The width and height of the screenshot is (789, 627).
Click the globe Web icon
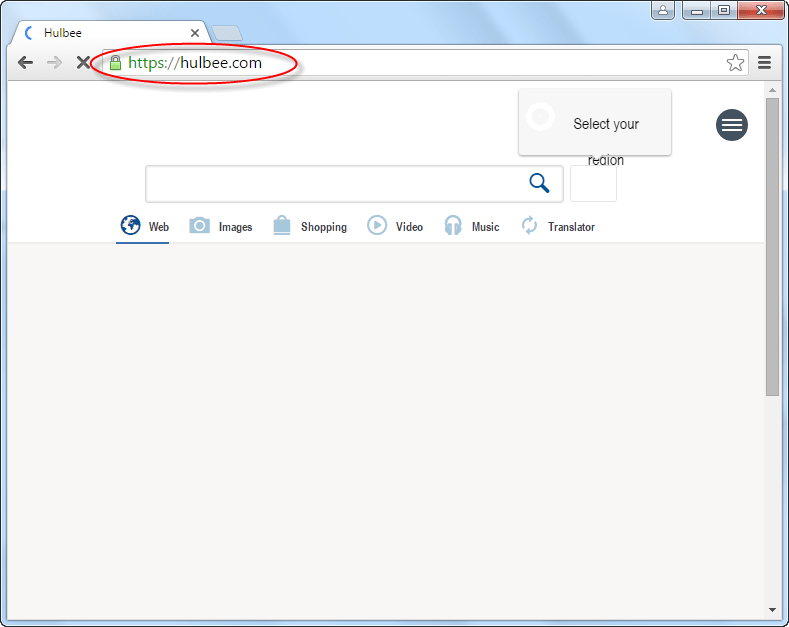130,225
